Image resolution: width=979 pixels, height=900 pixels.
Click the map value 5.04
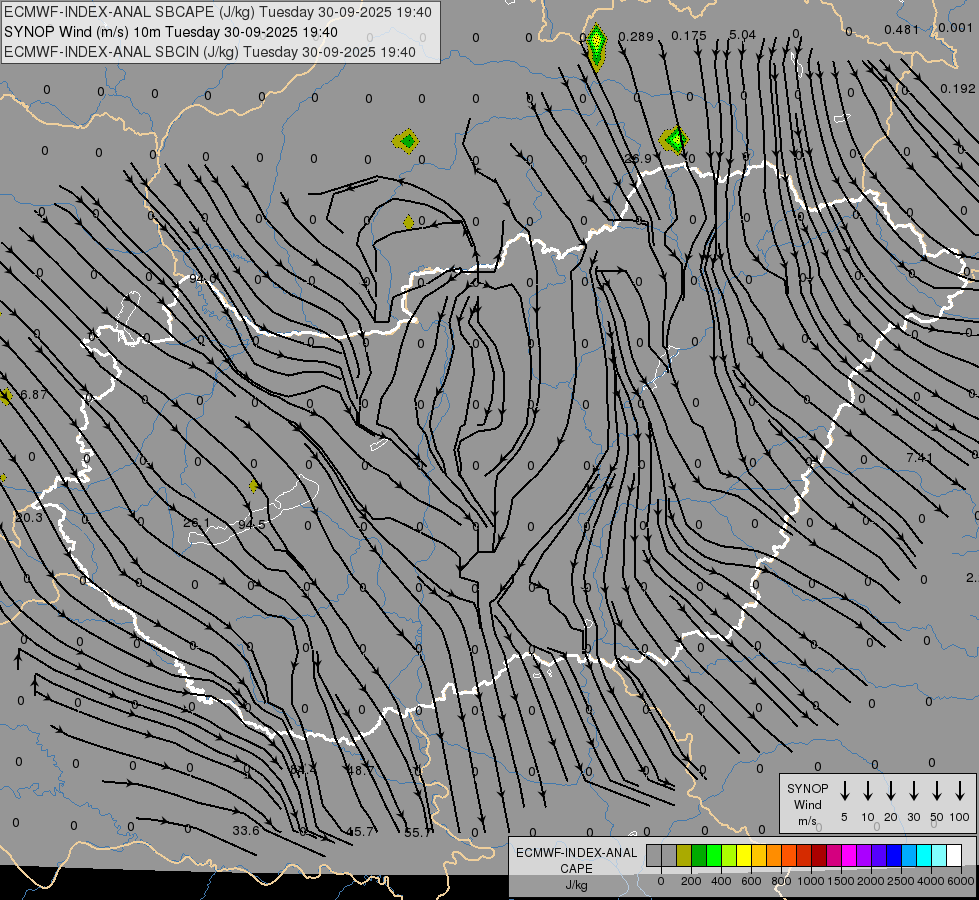click(742, 34)
